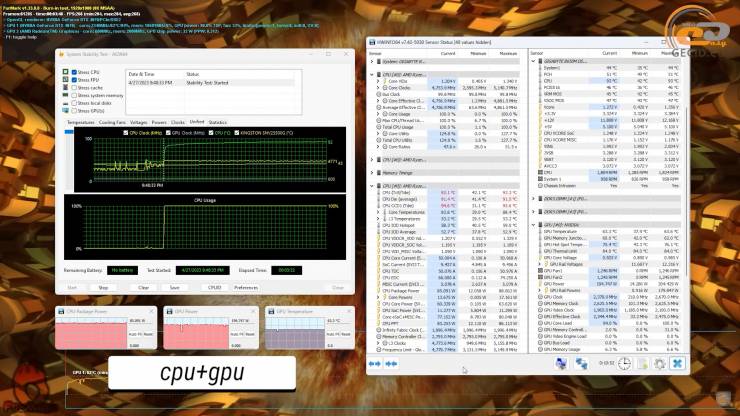
Task: Click CPU chip icon beside Stress CPU
Action: click(x=66, y=72)
